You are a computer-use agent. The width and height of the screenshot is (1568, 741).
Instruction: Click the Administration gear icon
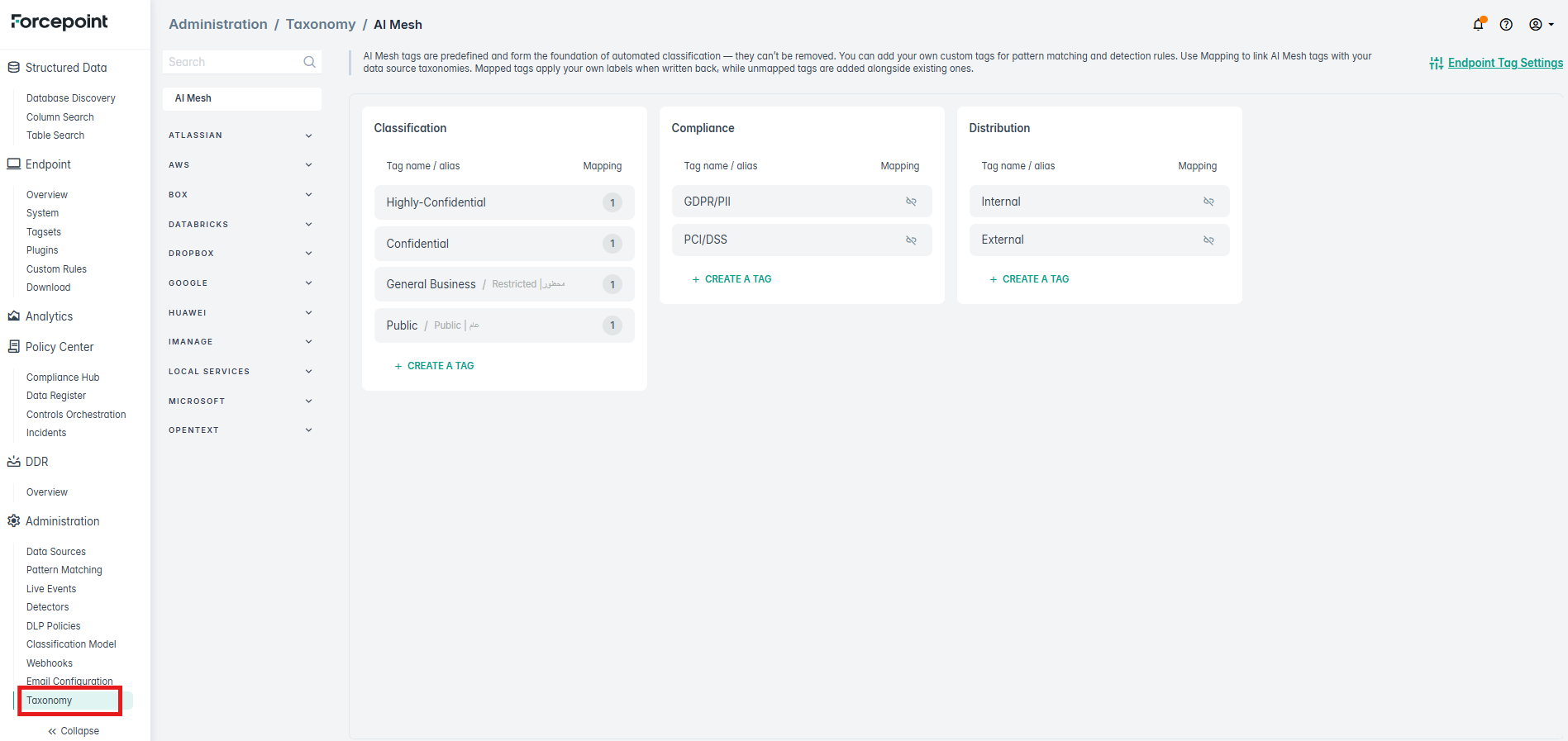point(14,521)
